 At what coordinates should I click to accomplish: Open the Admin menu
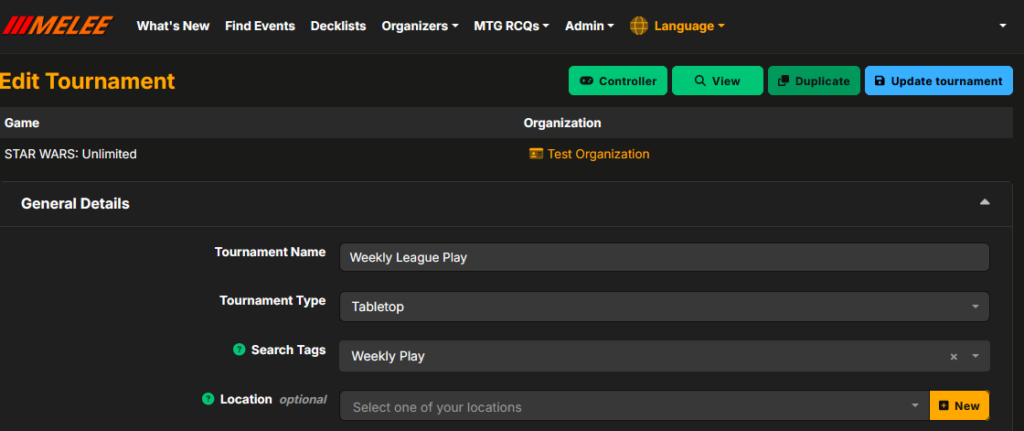pos(589,26)
